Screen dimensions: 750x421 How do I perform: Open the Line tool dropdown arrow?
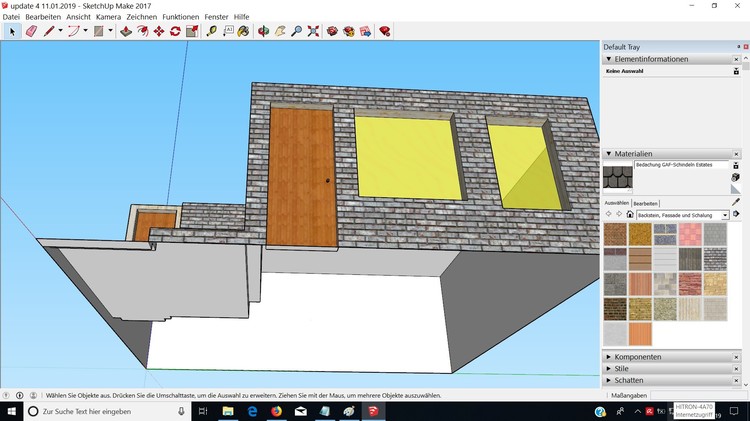pos(60,31)
